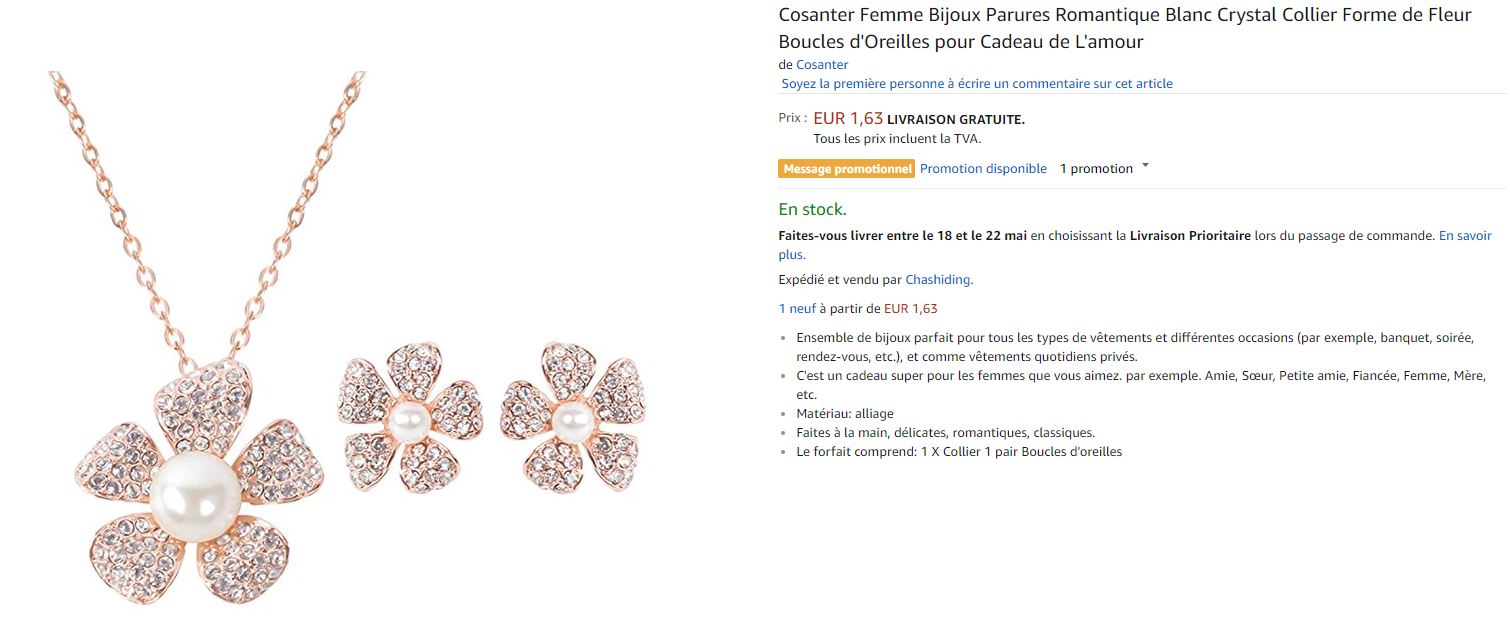Expand the "1 promotion" dropdown arrow
The height and width of the screenshot is (622, 1510).
1145,167
